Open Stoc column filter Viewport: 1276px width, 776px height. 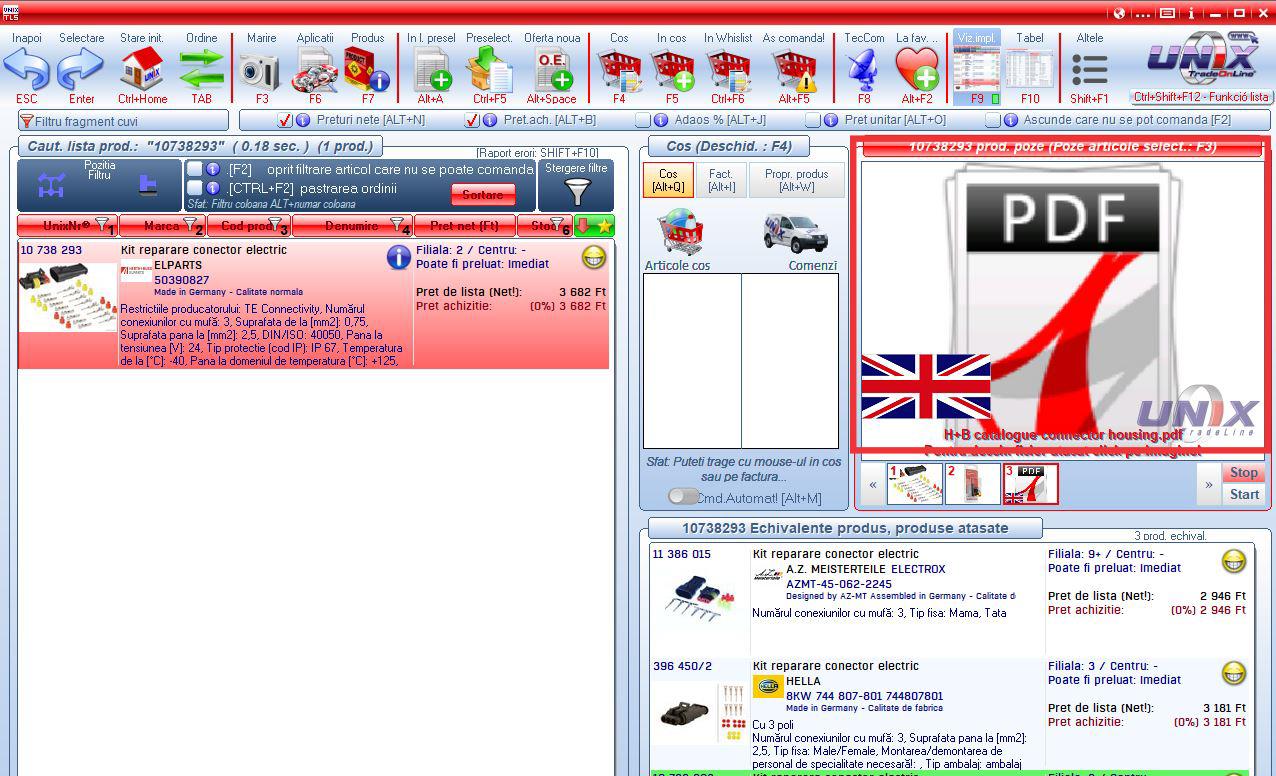pos(556,225)
